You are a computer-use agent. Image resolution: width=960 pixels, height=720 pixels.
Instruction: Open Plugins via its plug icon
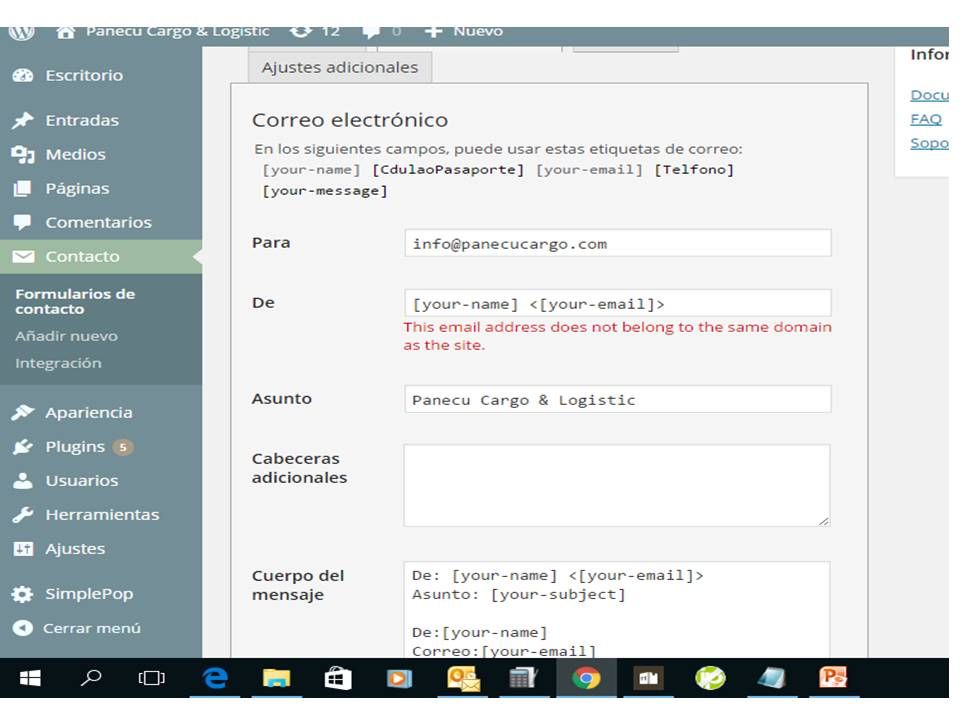[23, 447]
